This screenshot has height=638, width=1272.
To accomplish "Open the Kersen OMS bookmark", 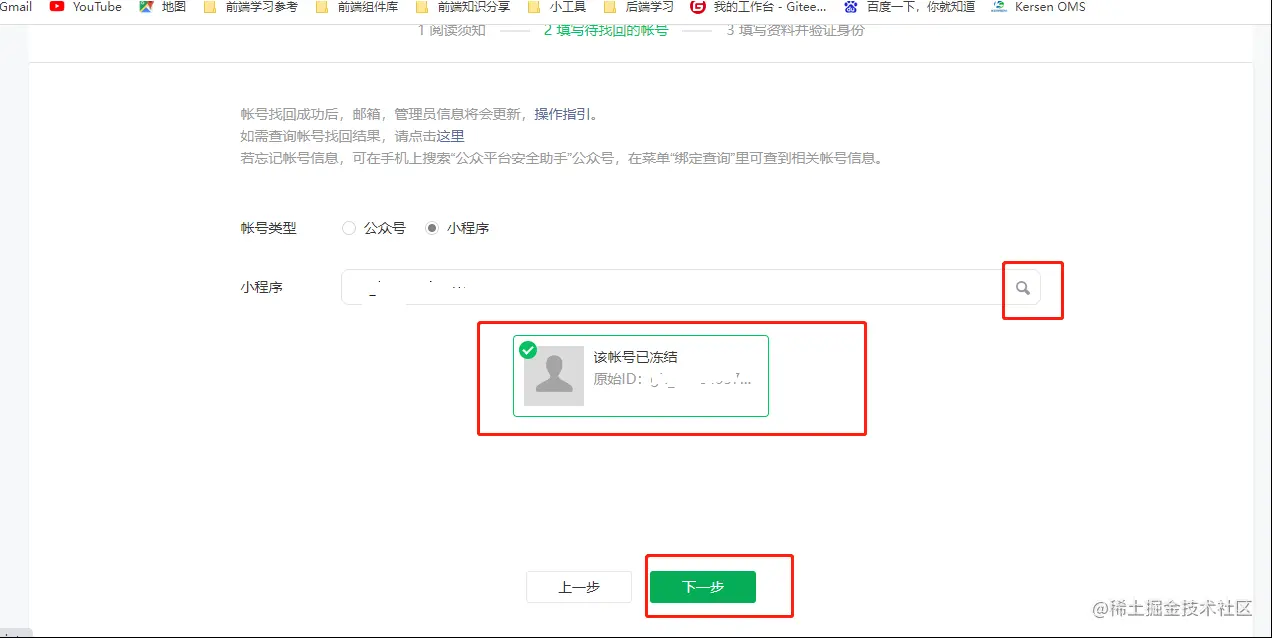I will (x=1038, y=7).
